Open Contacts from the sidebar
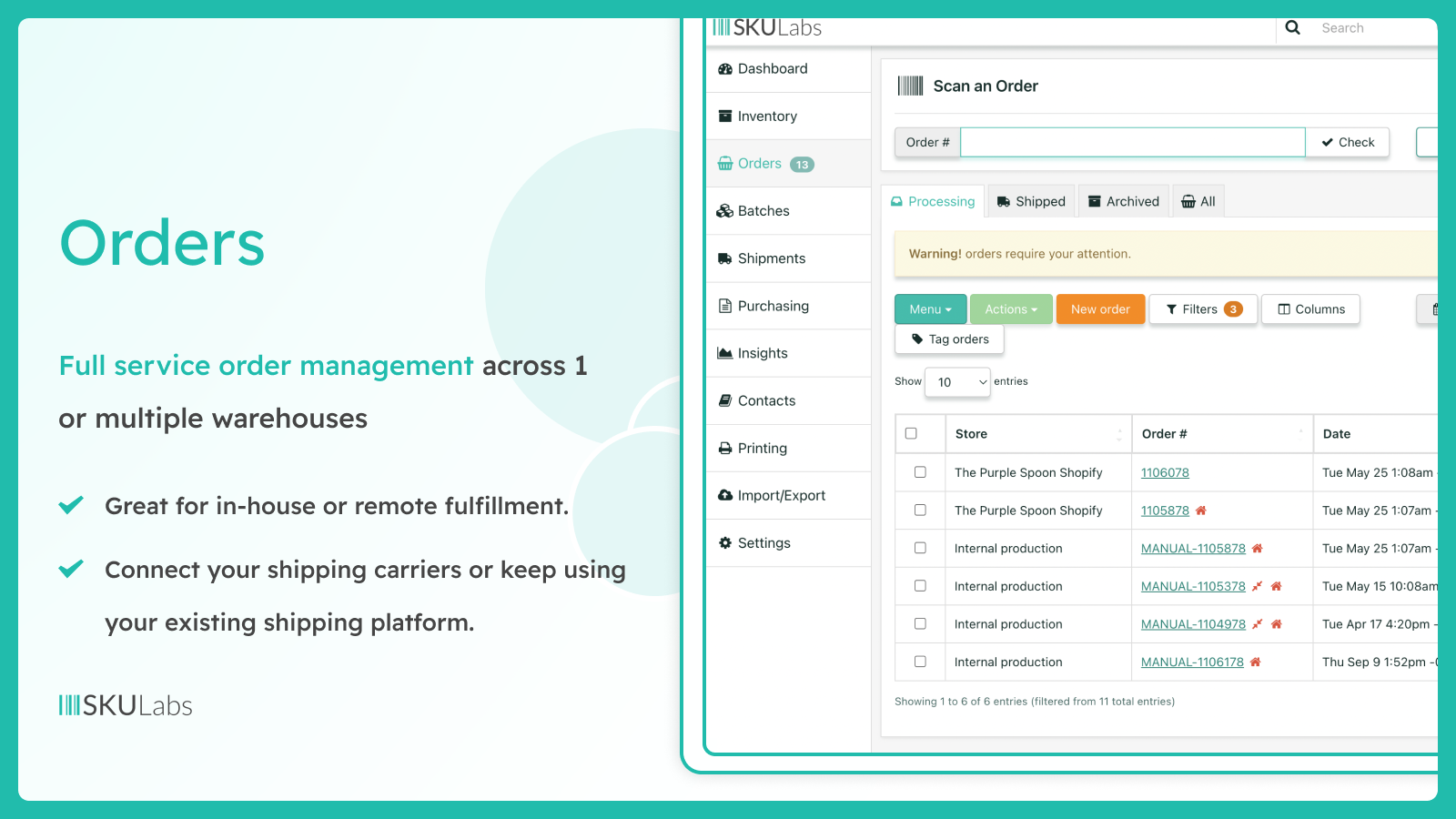The height and width of the screenshot is (819, 1456). [788, 400]
